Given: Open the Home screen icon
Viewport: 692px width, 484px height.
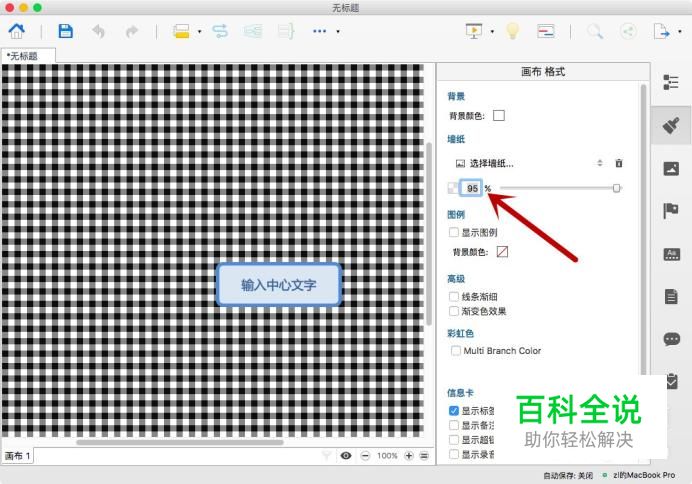Looking at the screenshot, I should tap(17, 31).
